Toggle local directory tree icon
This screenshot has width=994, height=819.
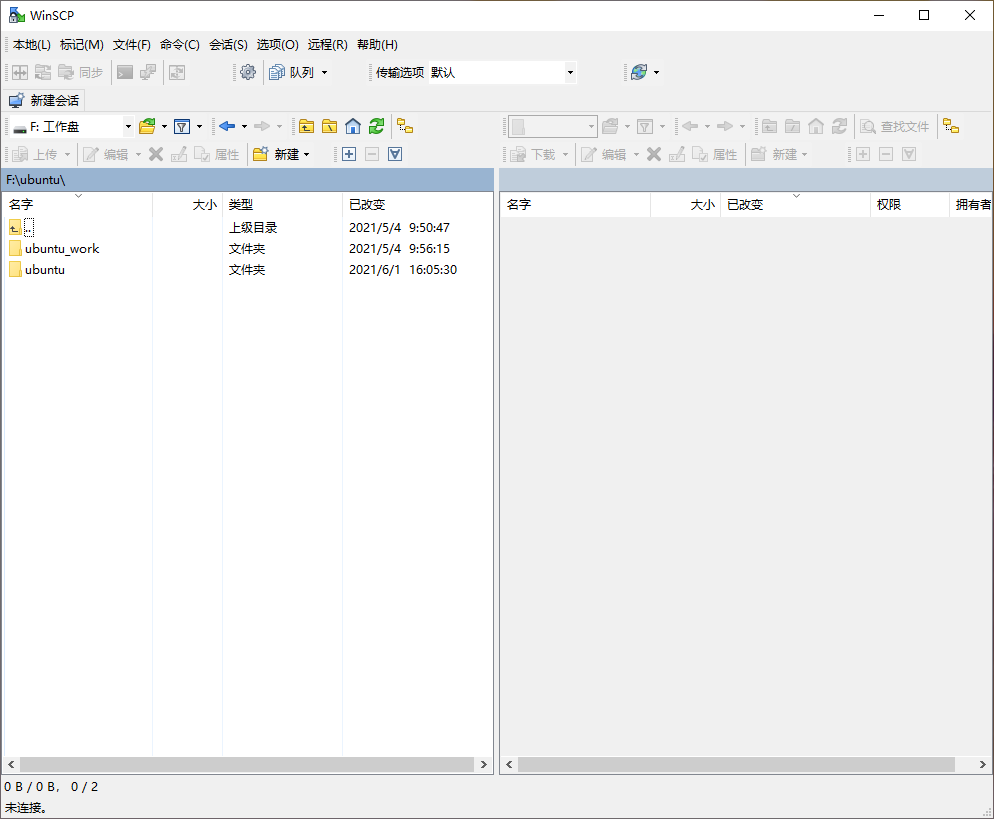point(405,126)
